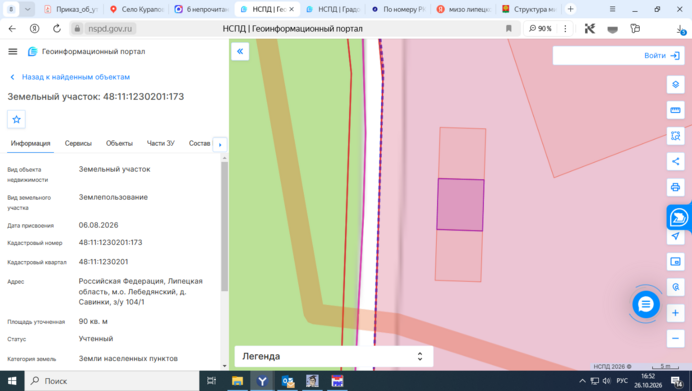Add the land plot to favorites with the star

(16, 120)
